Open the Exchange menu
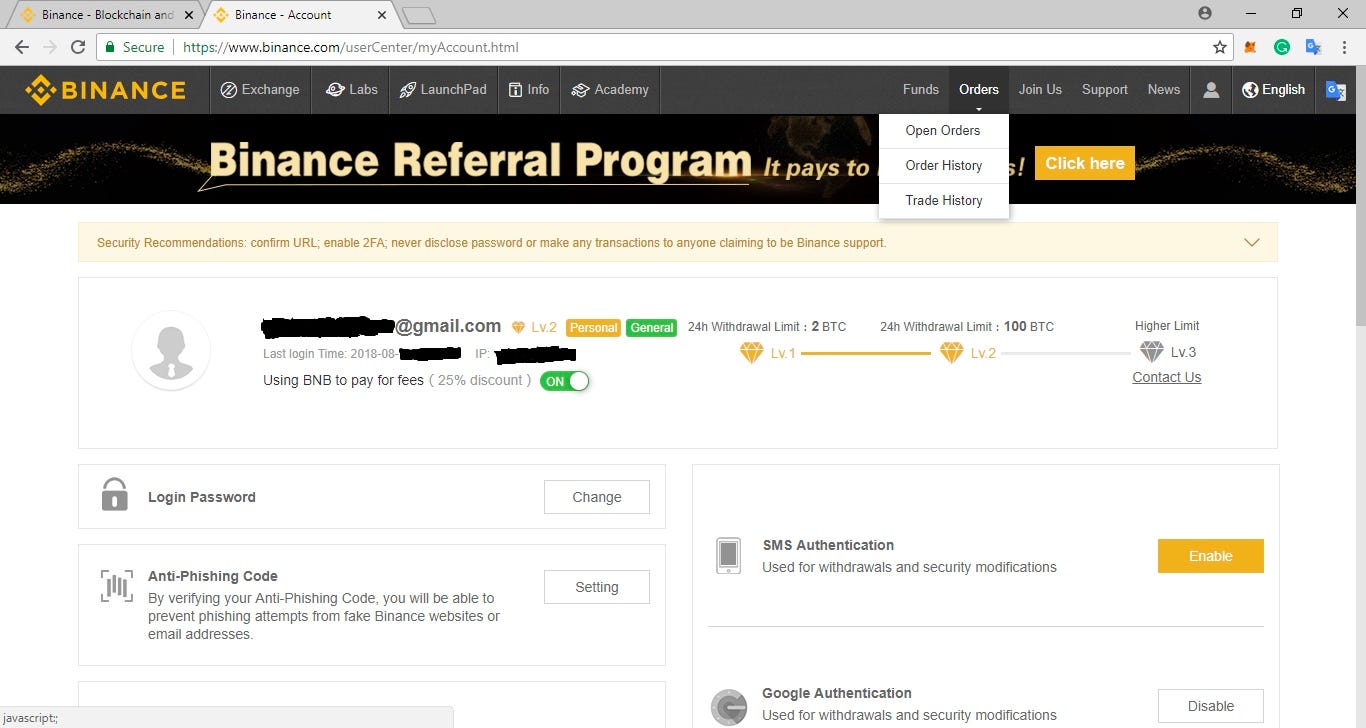Viewport: 1366px width, 728px height. click(260, 90)
